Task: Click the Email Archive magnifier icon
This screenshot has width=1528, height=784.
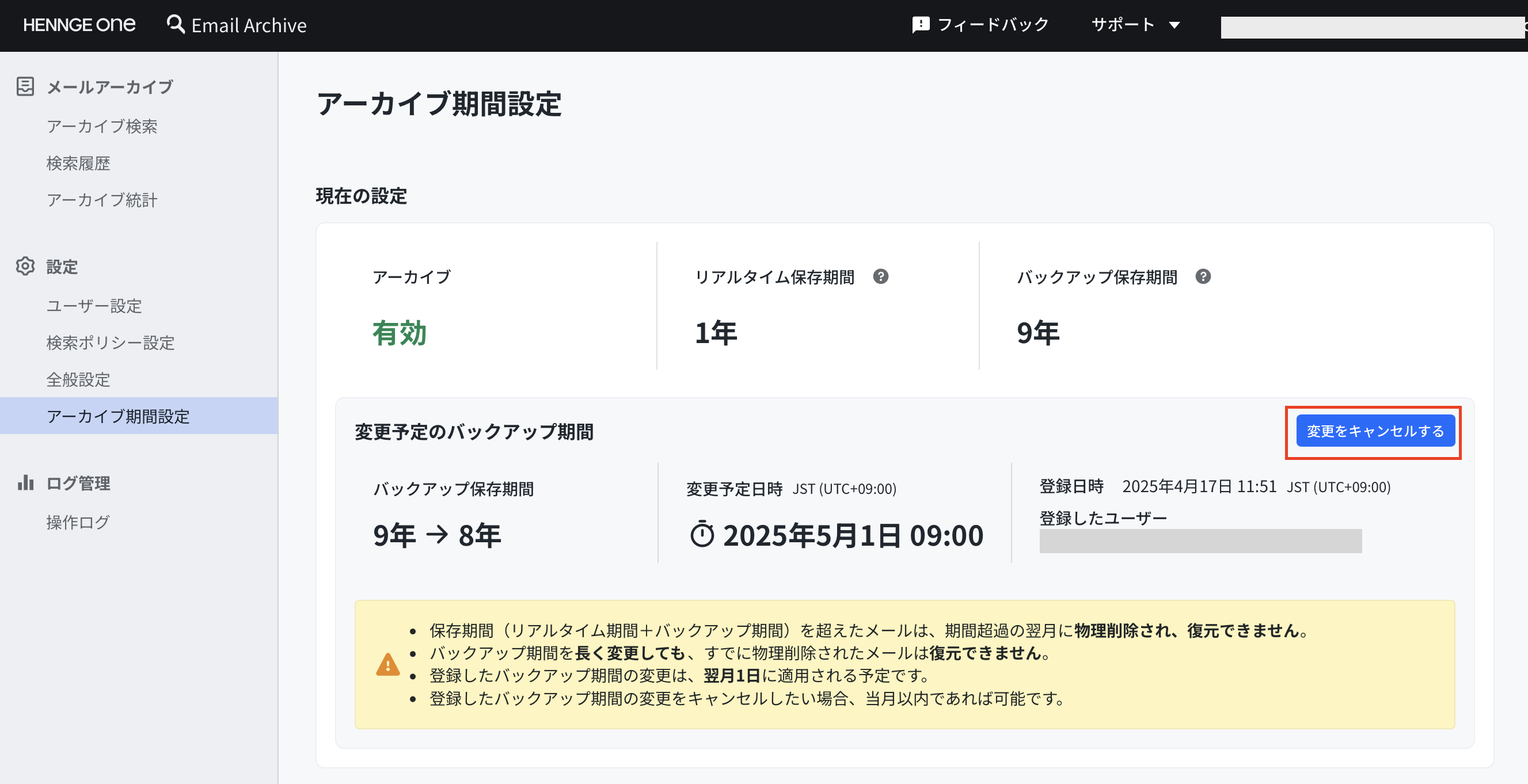Action: [x=176, y=24]
